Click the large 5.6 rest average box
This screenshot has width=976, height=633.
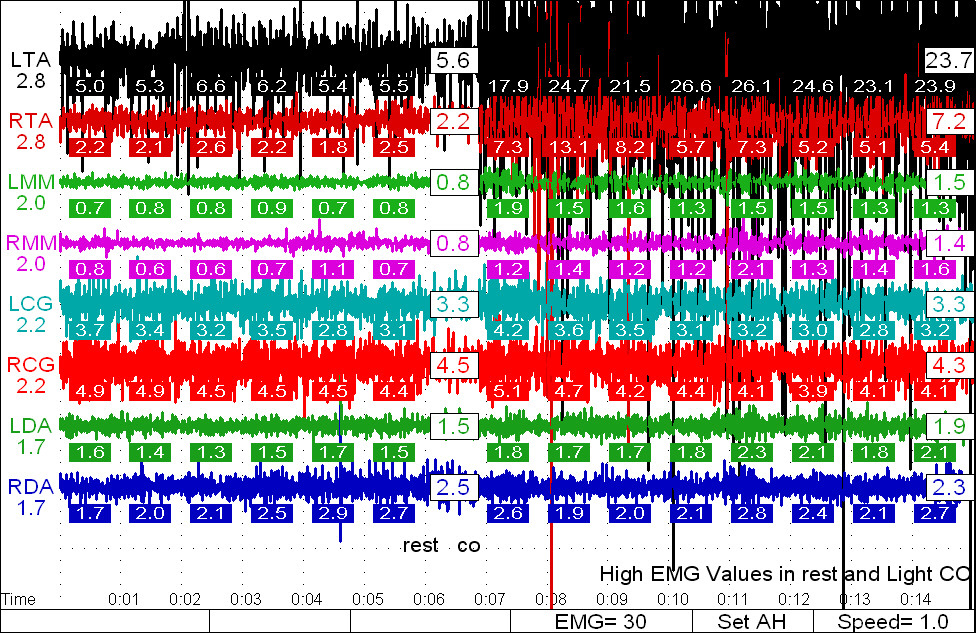tap(454, 60)
